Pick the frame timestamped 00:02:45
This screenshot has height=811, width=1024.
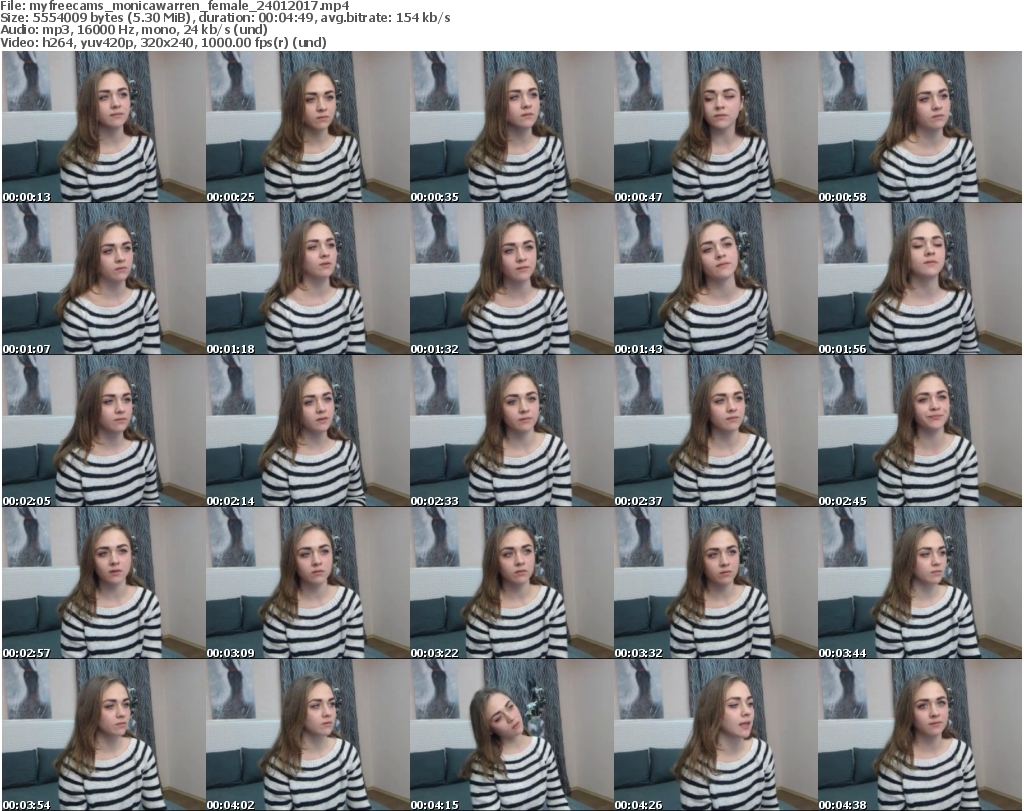point(920,431)
